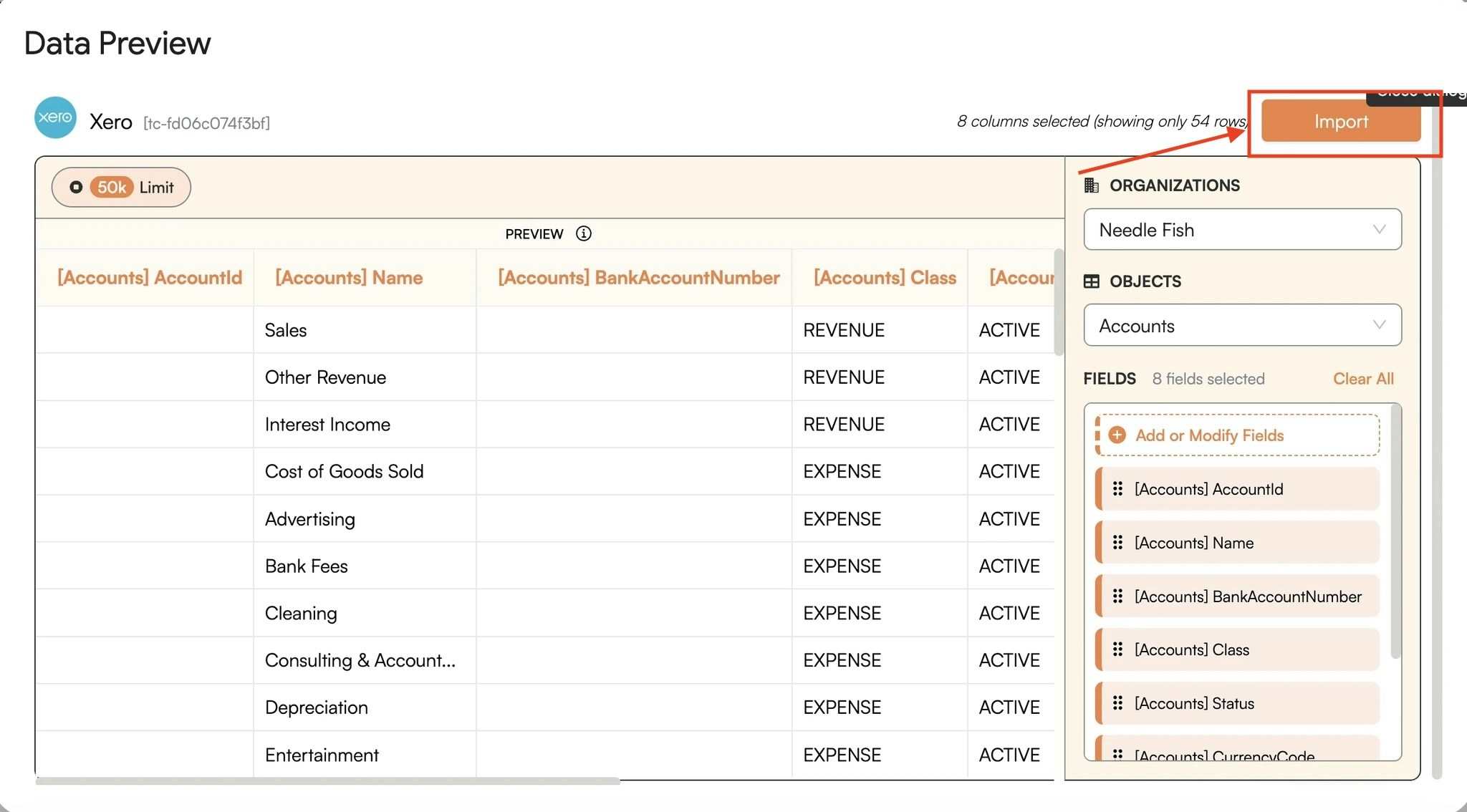Click the plus icon on Add or Modify Fields
Viewport: 1467px width, 812px height.
tap(1117, 435)
